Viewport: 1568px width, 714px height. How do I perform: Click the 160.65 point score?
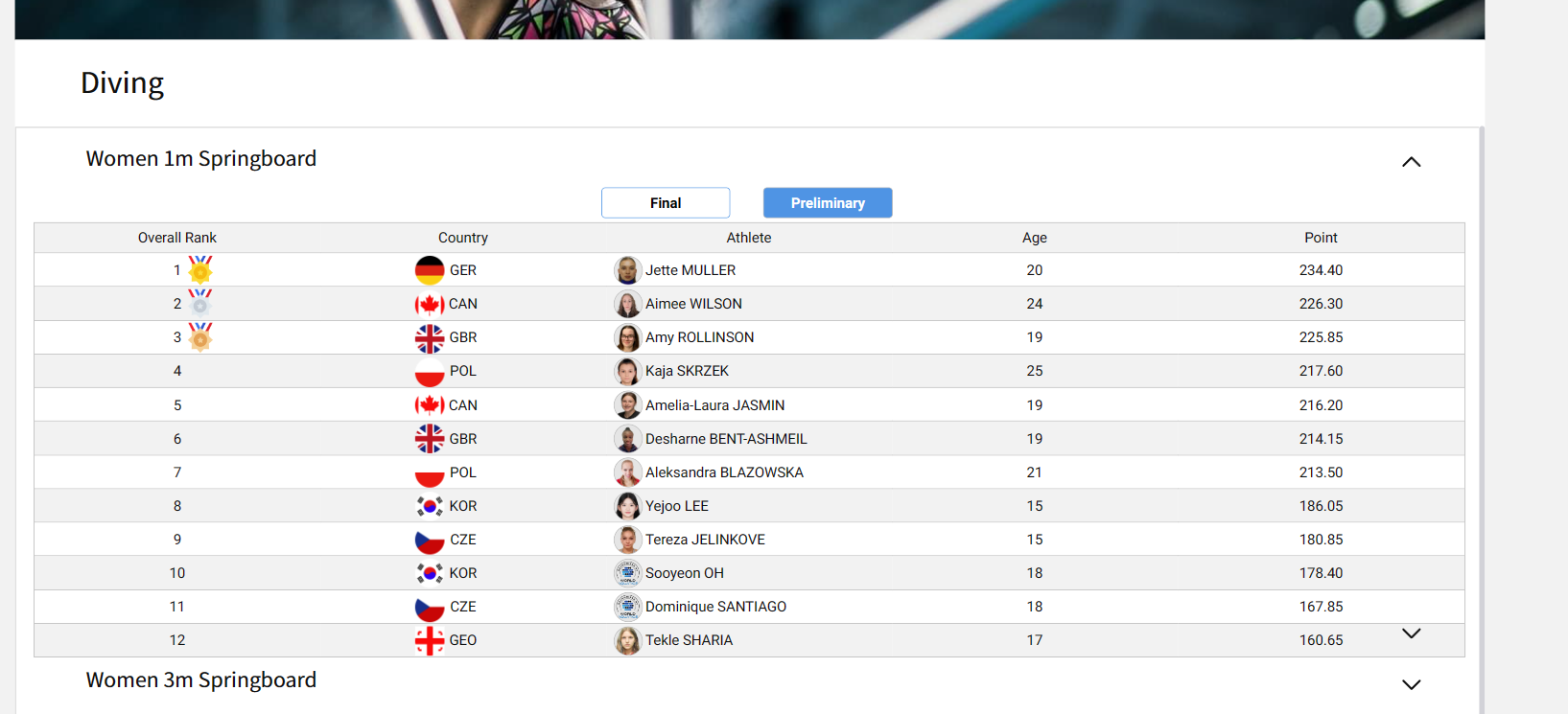1321,640
